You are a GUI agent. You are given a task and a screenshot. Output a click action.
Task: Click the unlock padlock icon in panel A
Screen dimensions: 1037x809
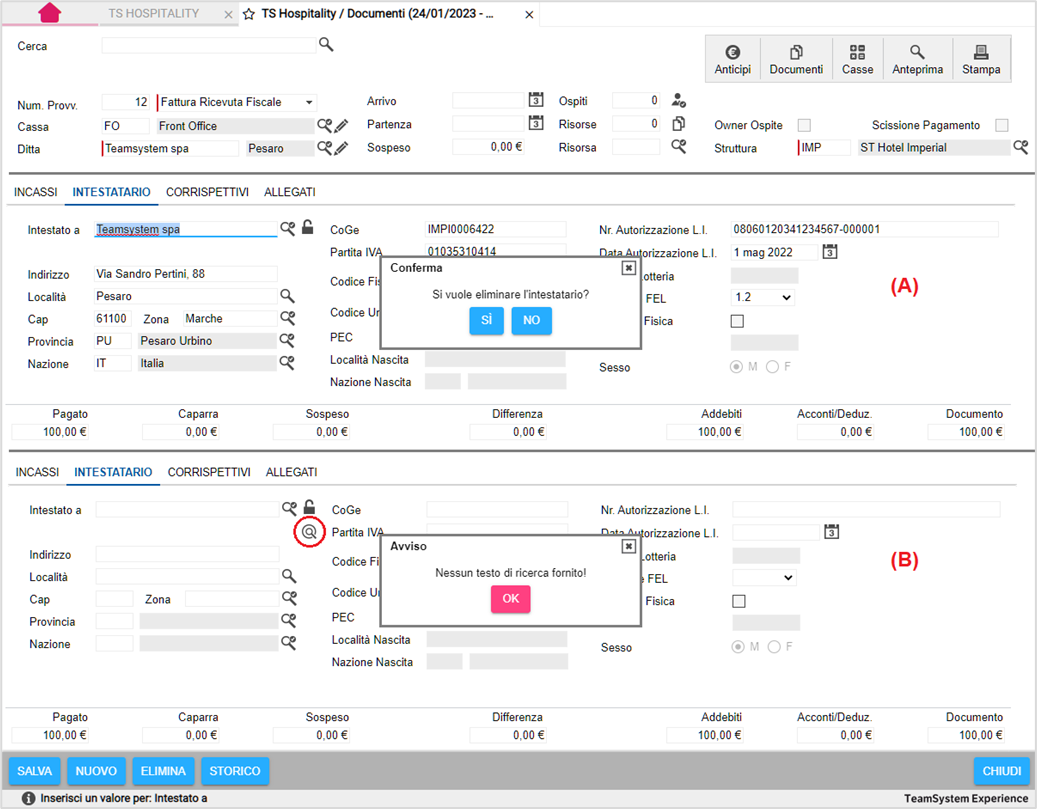pyautogui.click(x=308, y=227)
